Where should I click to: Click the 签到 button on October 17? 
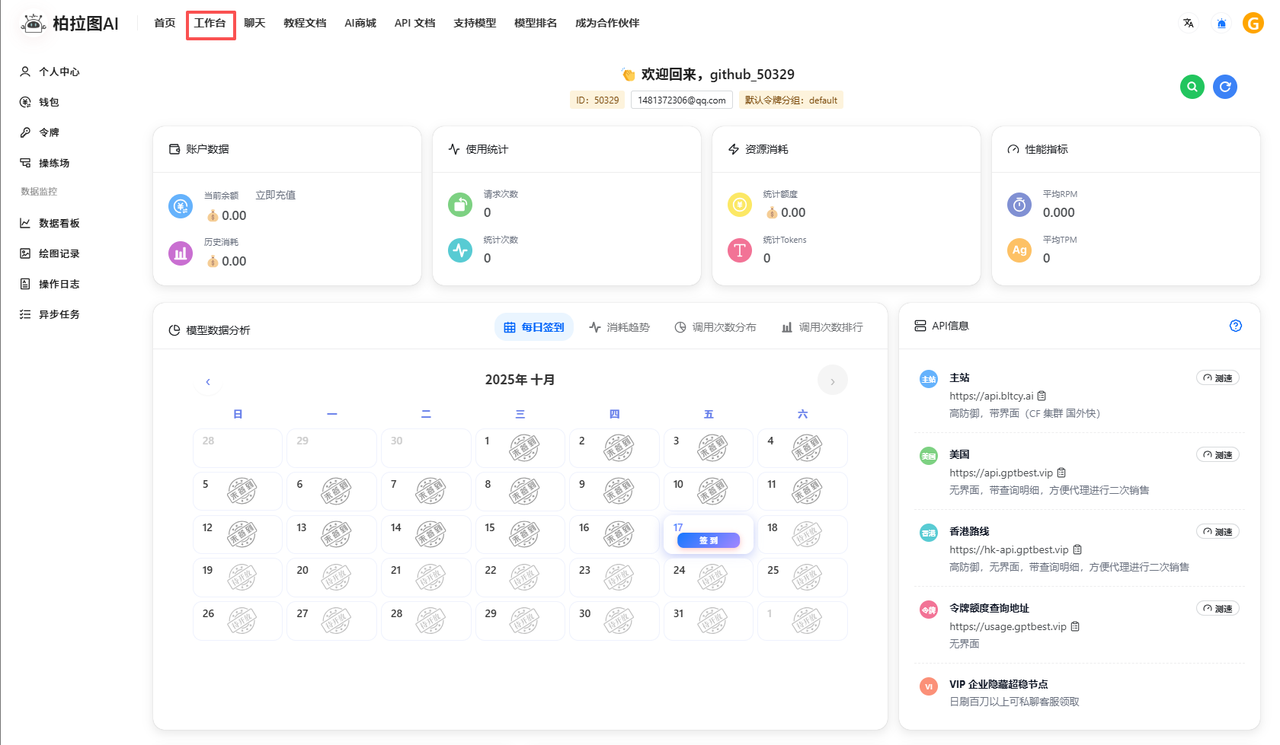pos(708,540)
